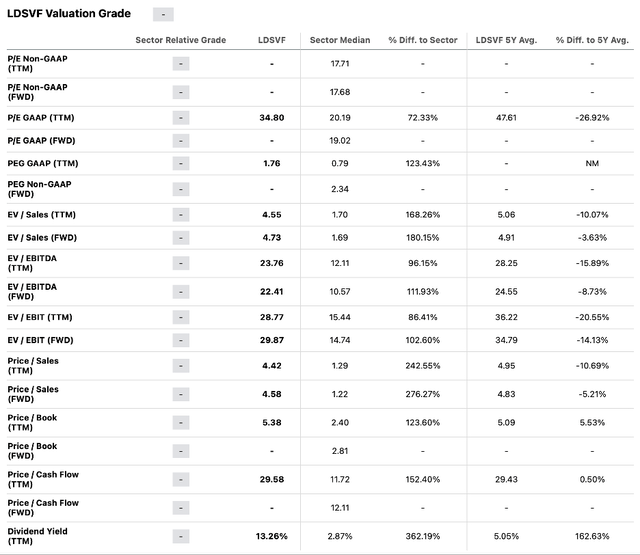
Task: Click the 13.26% dividend yield value
Action: click(x=272, y=536)
